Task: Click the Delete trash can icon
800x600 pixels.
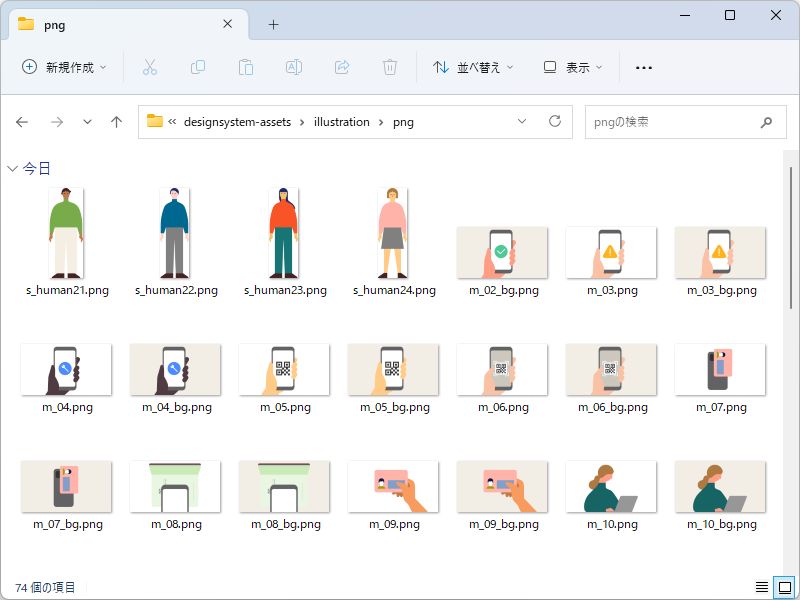Action: coord(390,67)
